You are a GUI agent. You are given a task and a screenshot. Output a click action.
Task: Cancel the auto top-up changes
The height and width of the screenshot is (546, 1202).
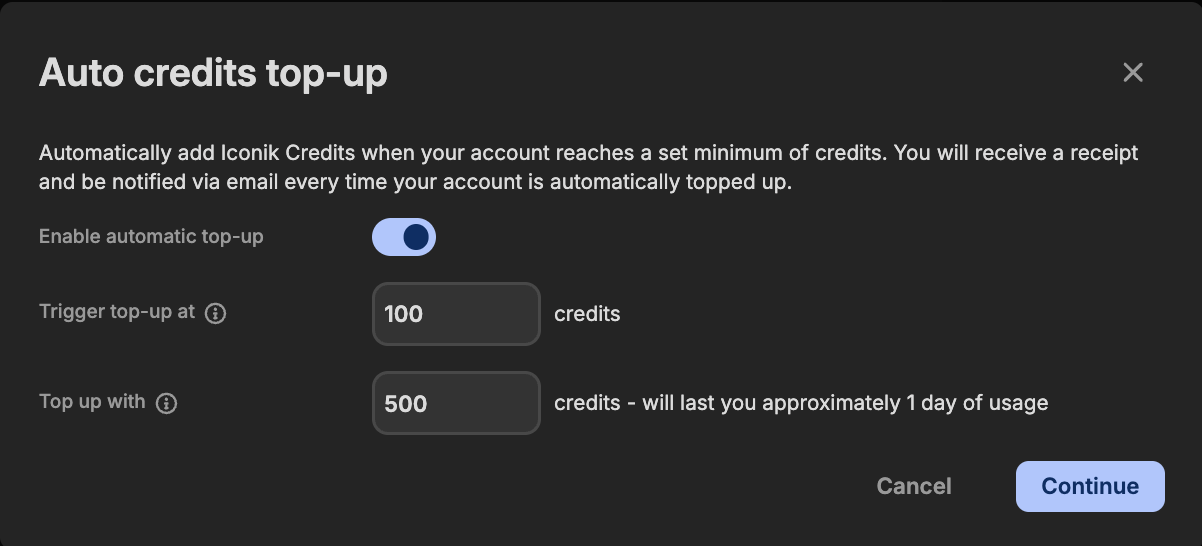coord(914,486)
